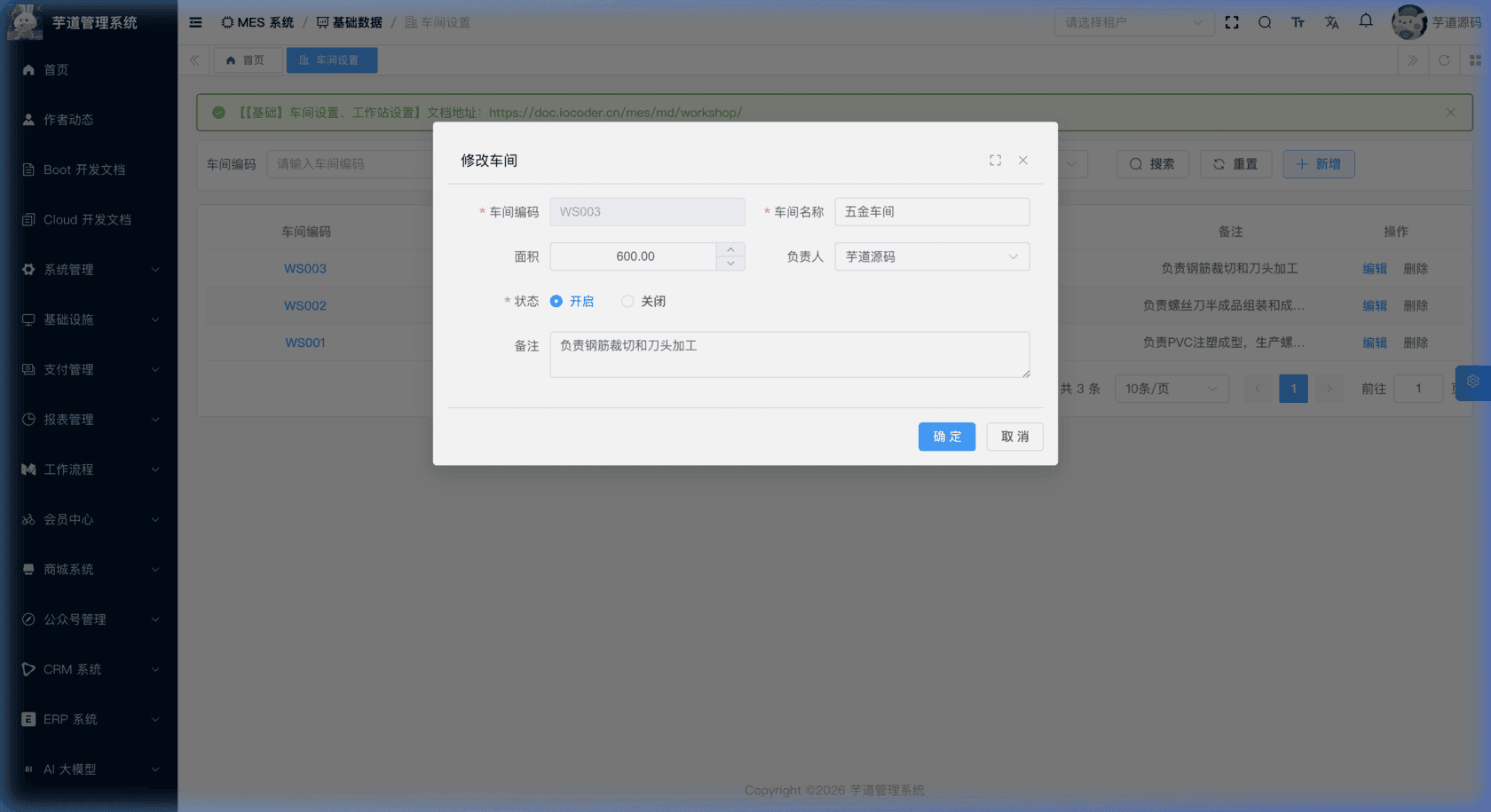1491x812 pixels.
Task: Open the fullscreen mode icon
Action: pos(1232,22)
